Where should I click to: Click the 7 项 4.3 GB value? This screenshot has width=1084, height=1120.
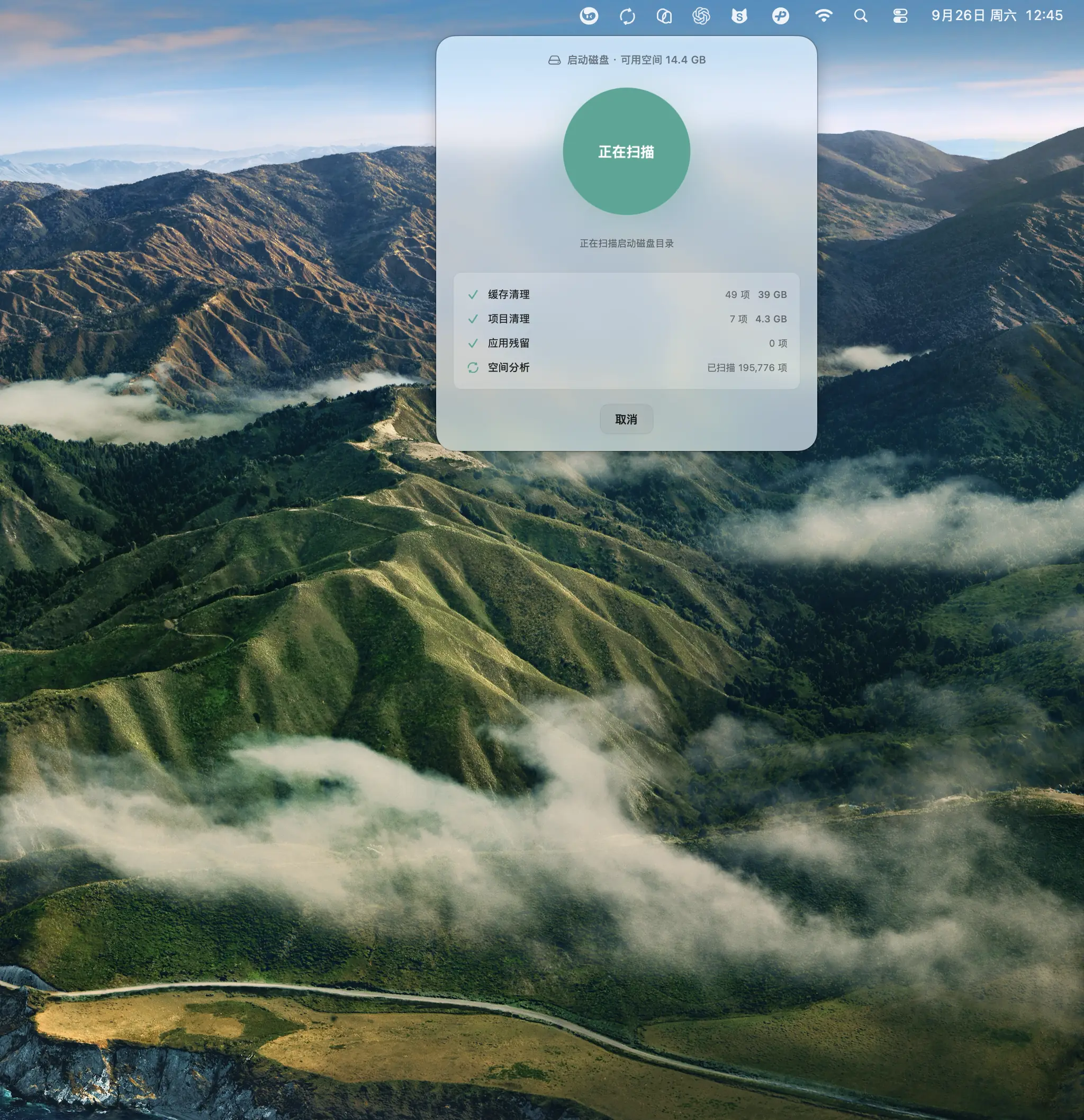pos(758,319)
